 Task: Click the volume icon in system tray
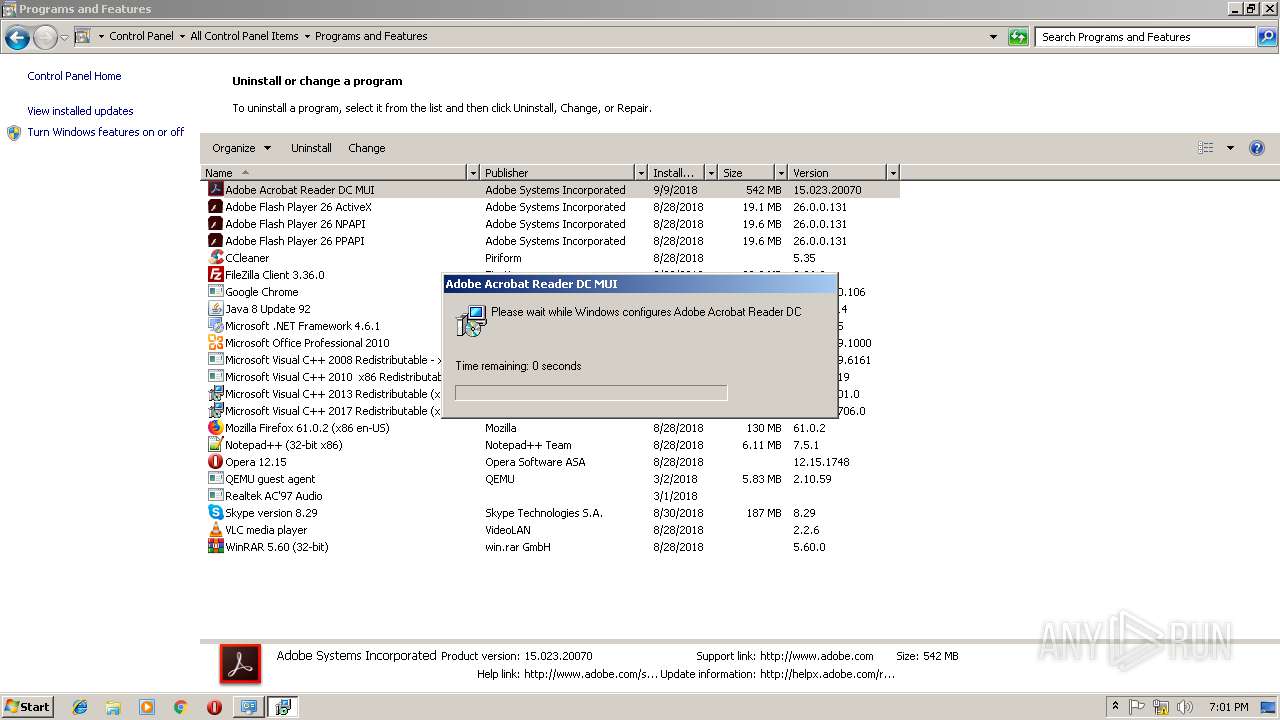(x=1185, y=707)
